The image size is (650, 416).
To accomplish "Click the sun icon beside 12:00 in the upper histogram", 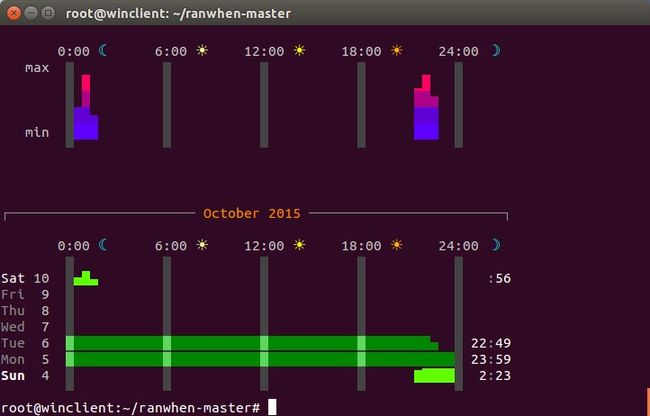I will [x=299, y=51].
